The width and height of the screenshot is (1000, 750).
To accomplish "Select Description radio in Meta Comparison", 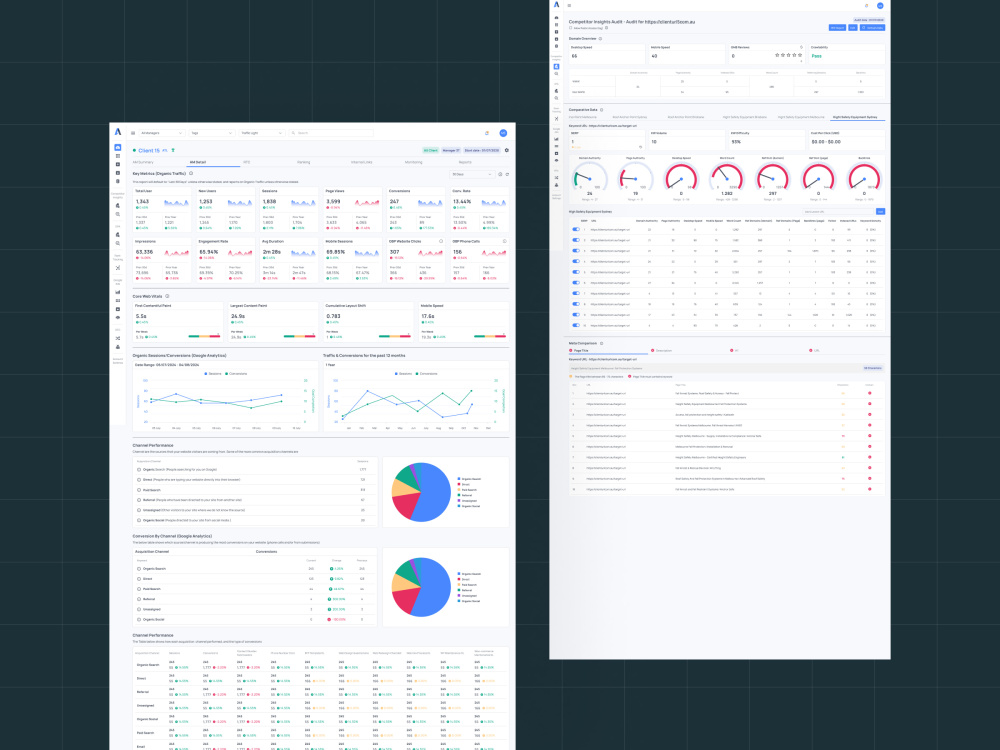I will (x=652, y=351).
